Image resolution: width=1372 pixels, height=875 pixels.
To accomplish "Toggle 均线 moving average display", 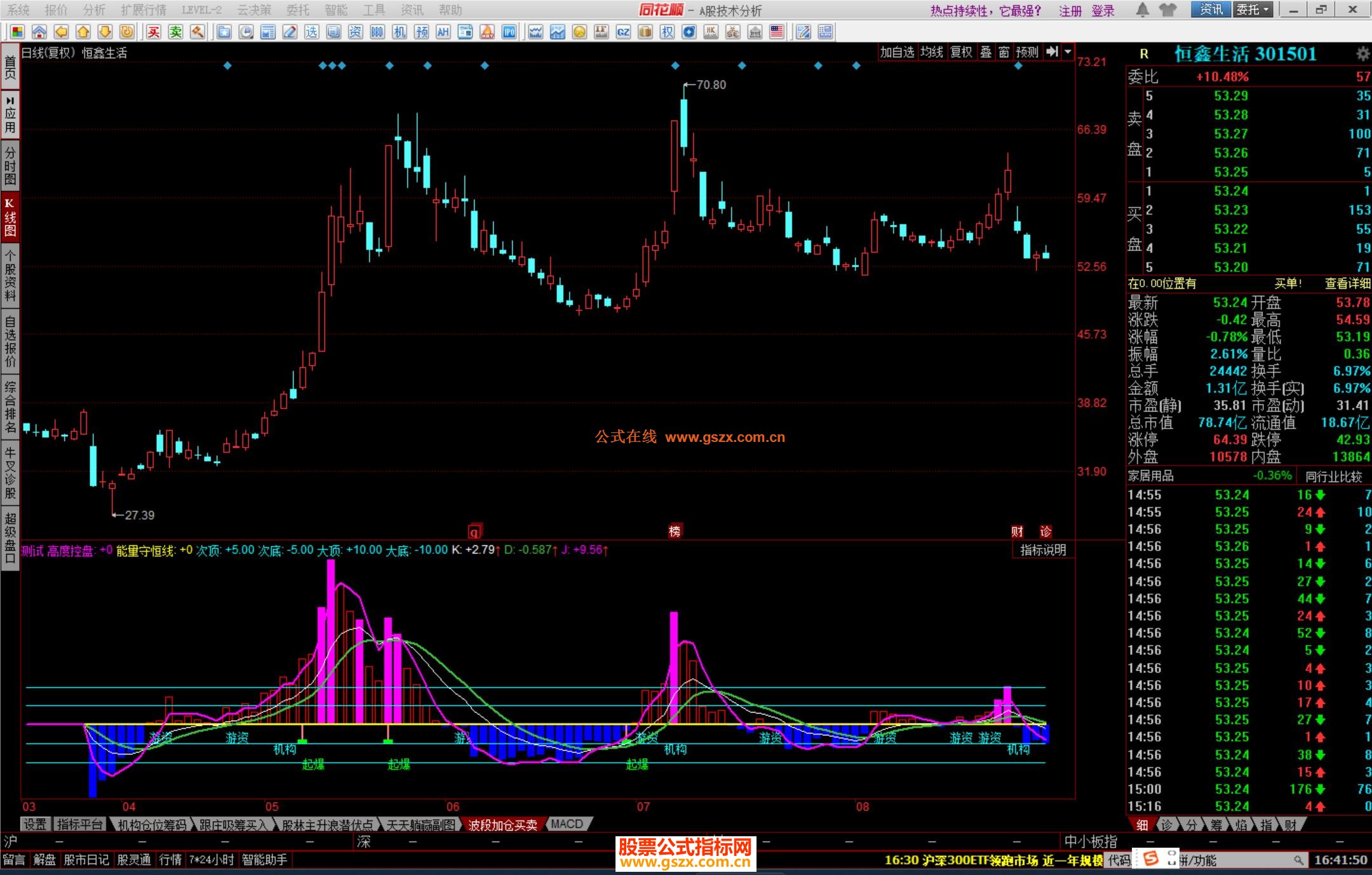I will click(932, 52).
